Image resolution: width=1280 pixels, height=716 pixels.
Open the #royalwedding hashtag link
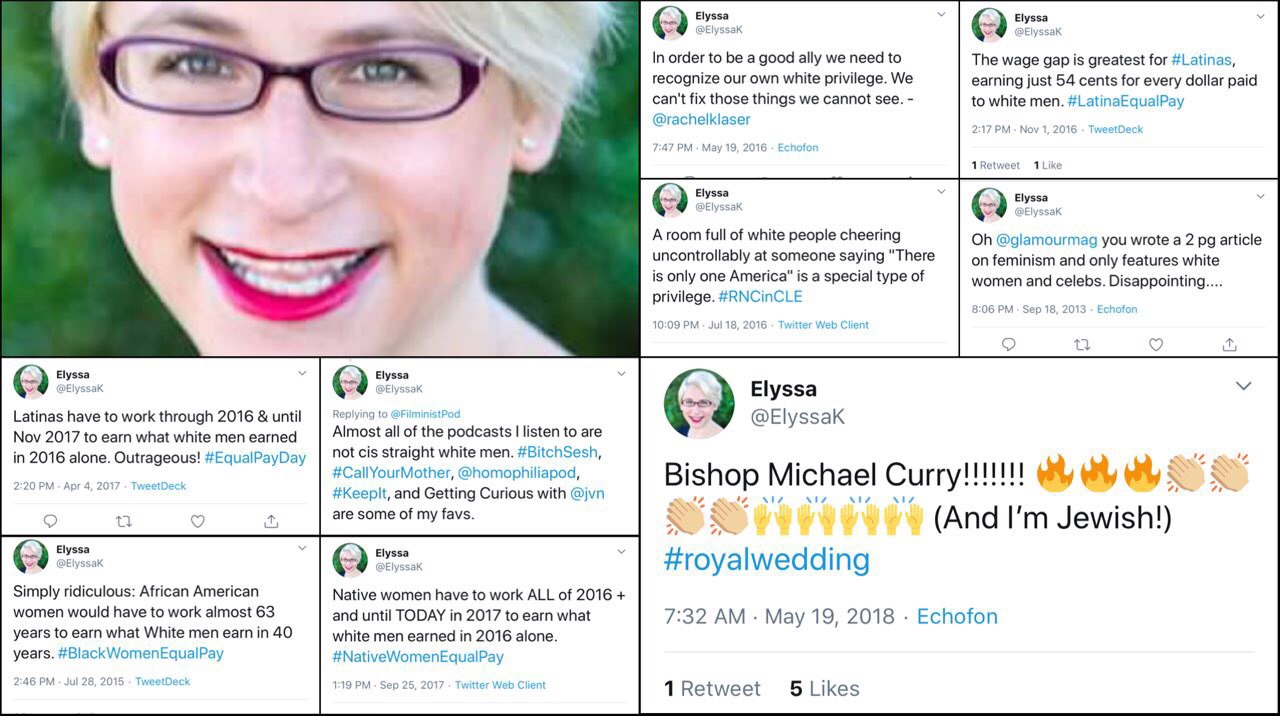(766, 559)
